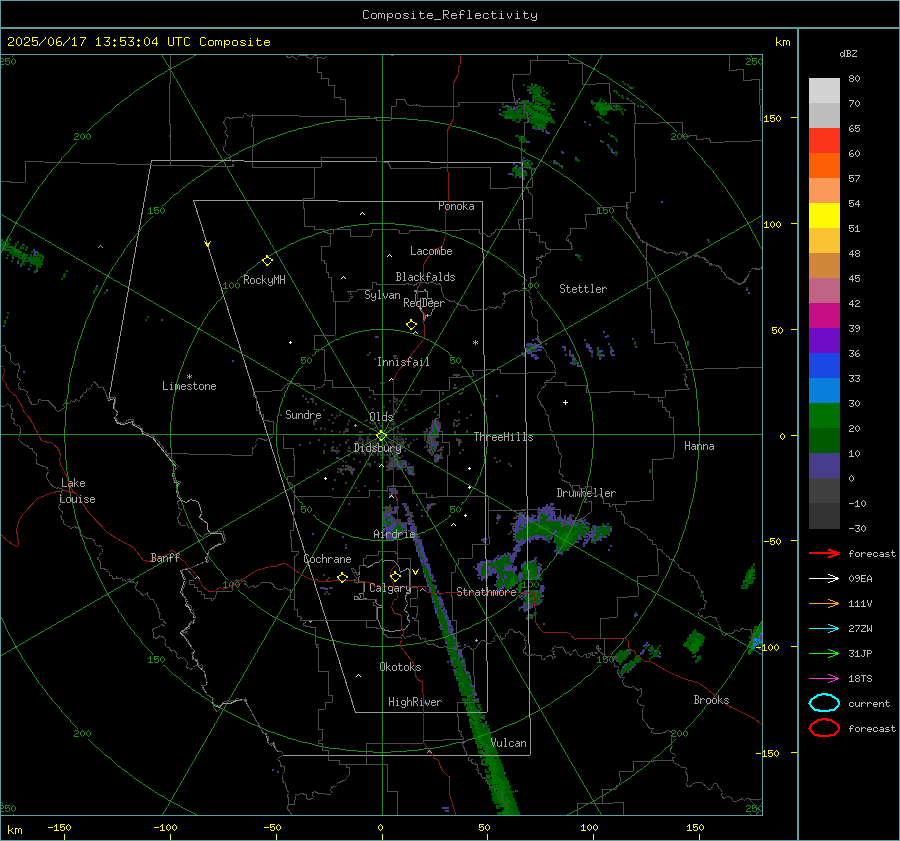Image resolution: width=900 pixels, height=841 pixels.
Task: Pick the magenta 39 dBZ color swatch
Action: click(x=824, y=315)
